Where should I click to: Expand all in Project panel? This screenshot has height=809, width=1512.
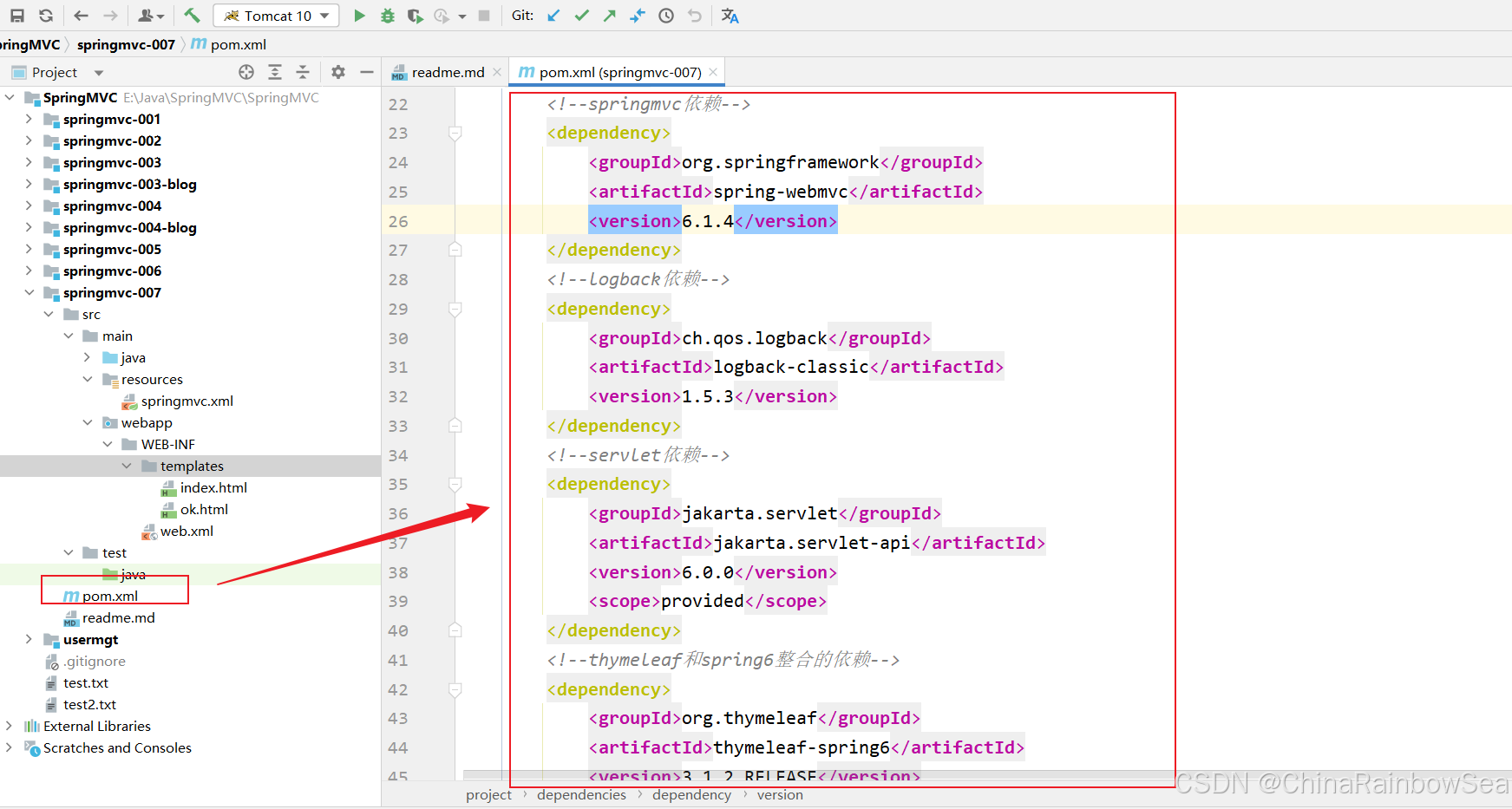pos(275,72)
